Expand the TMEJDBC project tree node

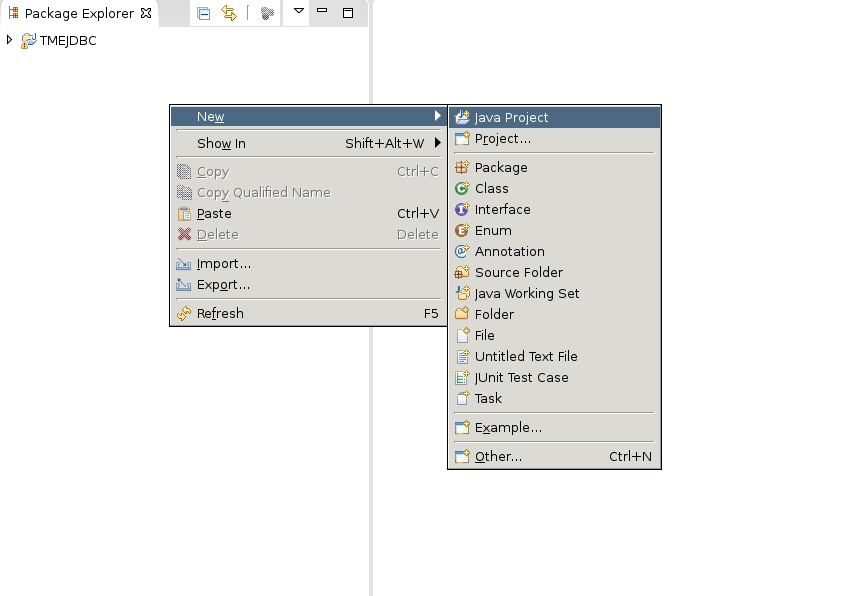pyautogui.click(x=9, y=40)
